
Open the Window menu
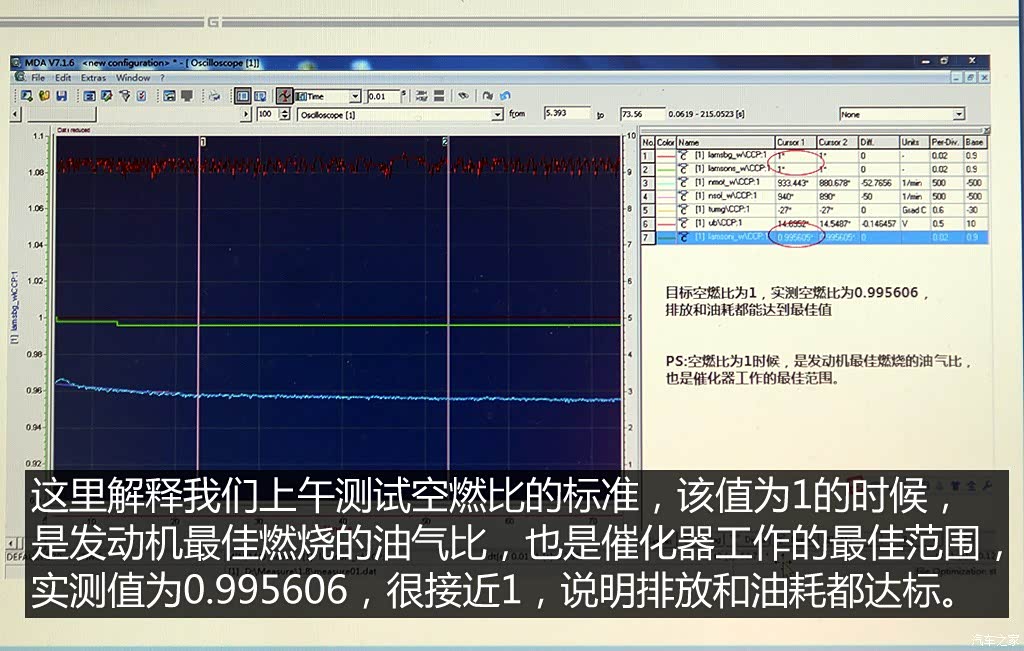[x=133, y=78]
